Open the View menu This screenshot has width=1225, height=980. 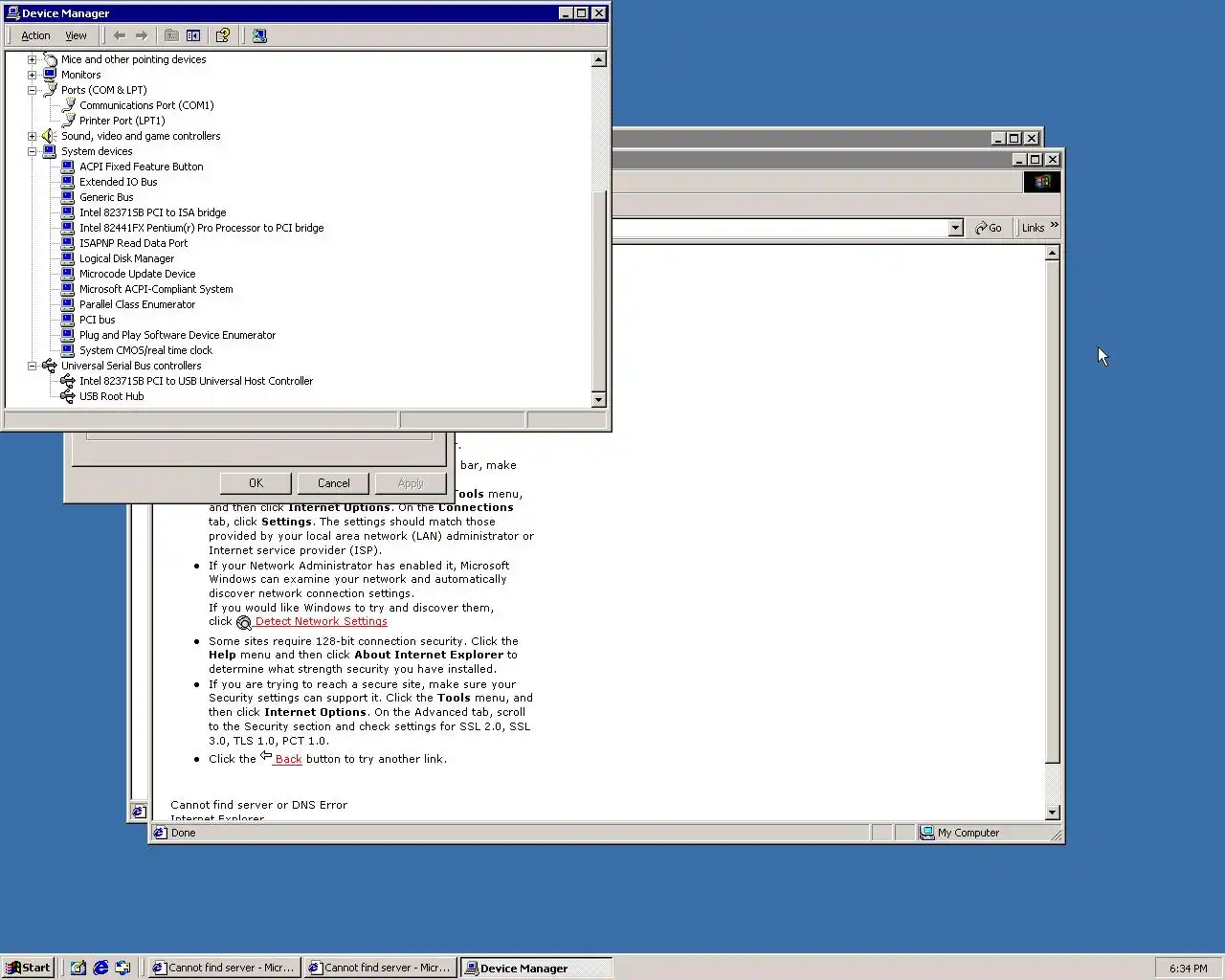(x=76, y=35)
